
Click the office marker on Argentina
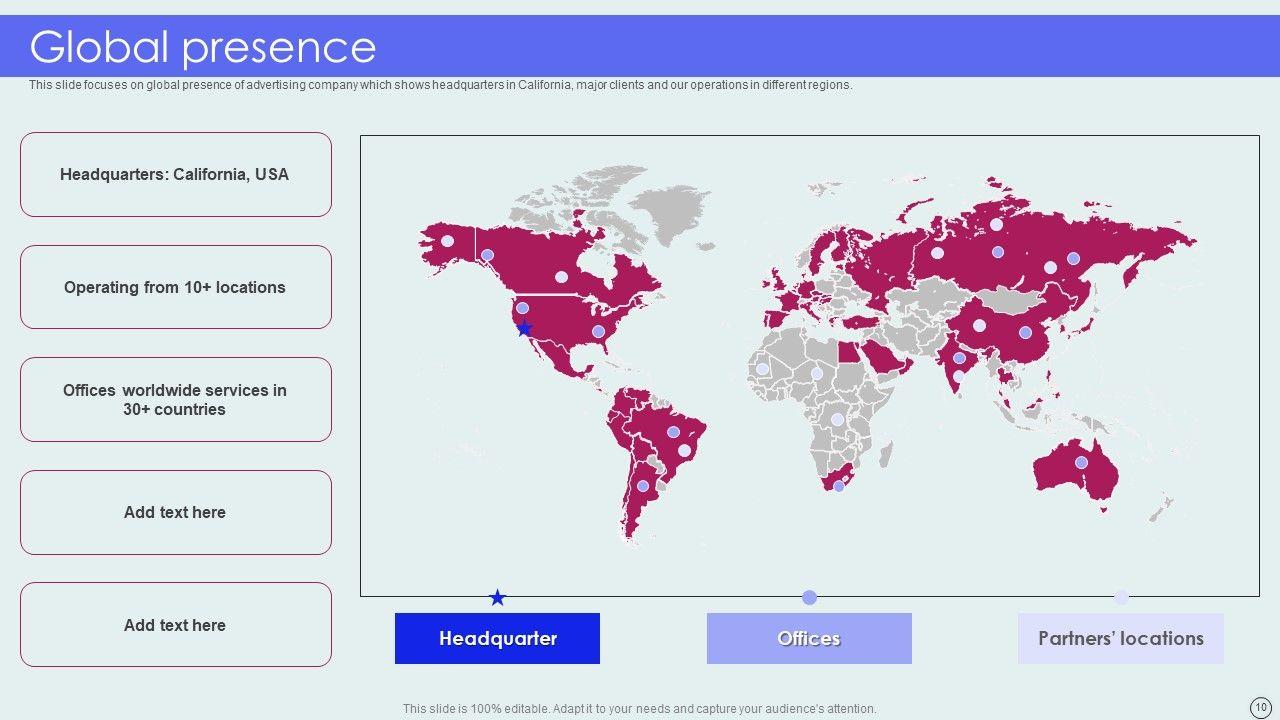[x=643, y=486]
